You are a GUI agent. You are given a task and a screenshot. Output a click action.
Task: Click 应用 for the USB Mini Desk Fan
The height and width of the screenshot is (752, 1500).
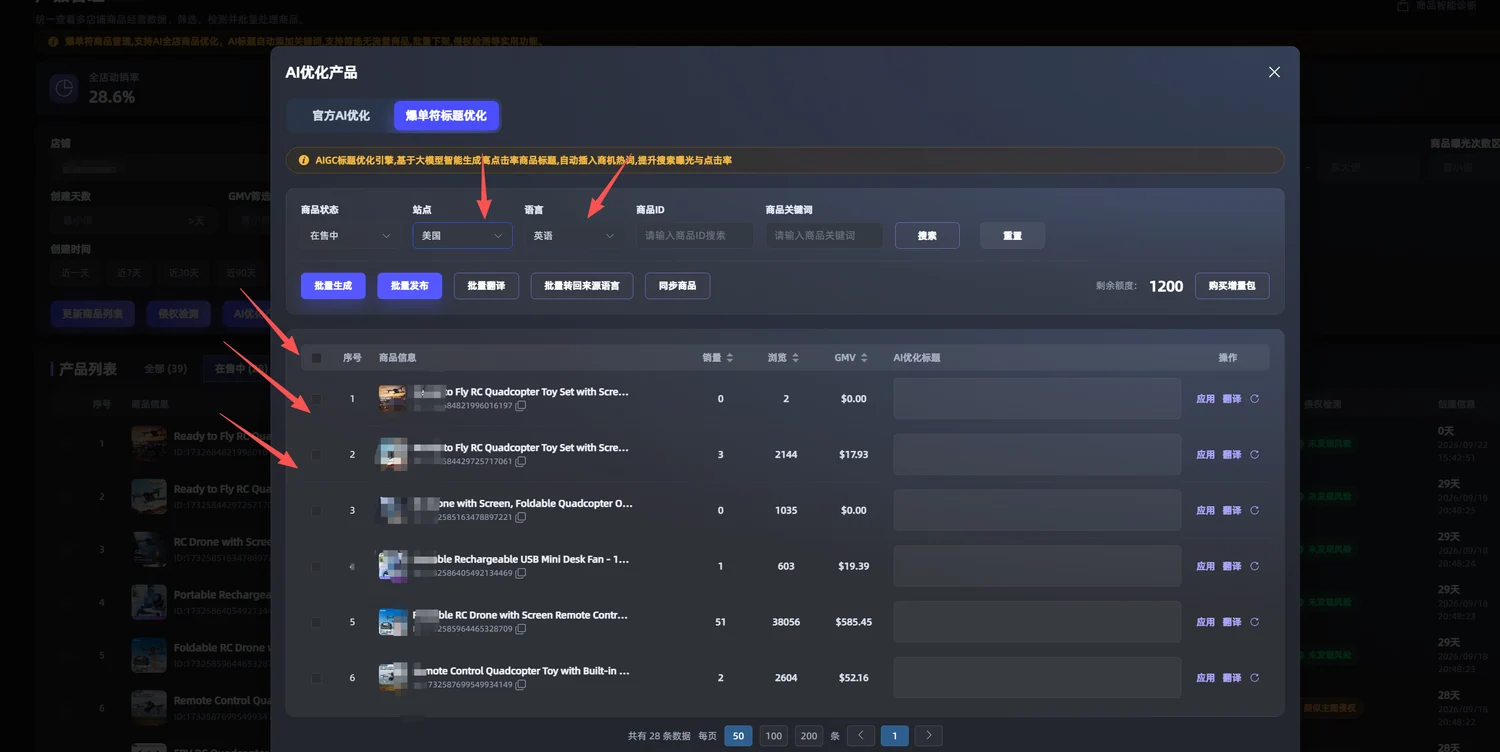[1205, 567]
